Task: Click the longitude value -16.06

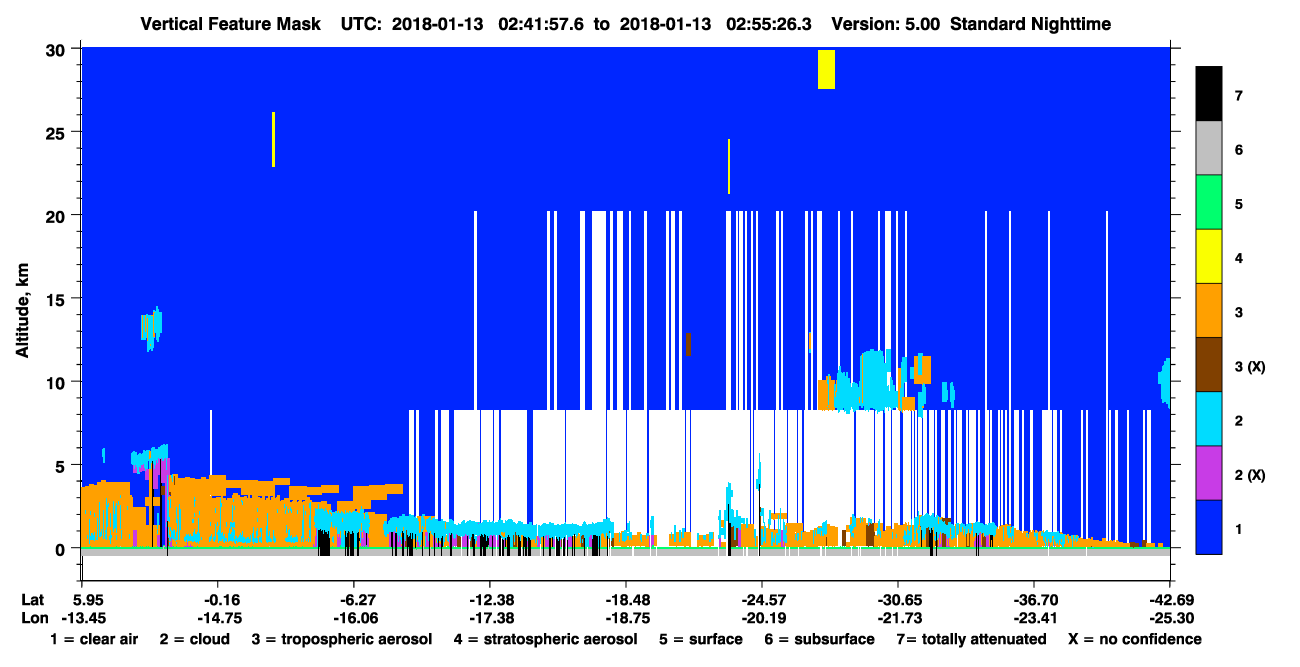Action: (x=354, y=618)
